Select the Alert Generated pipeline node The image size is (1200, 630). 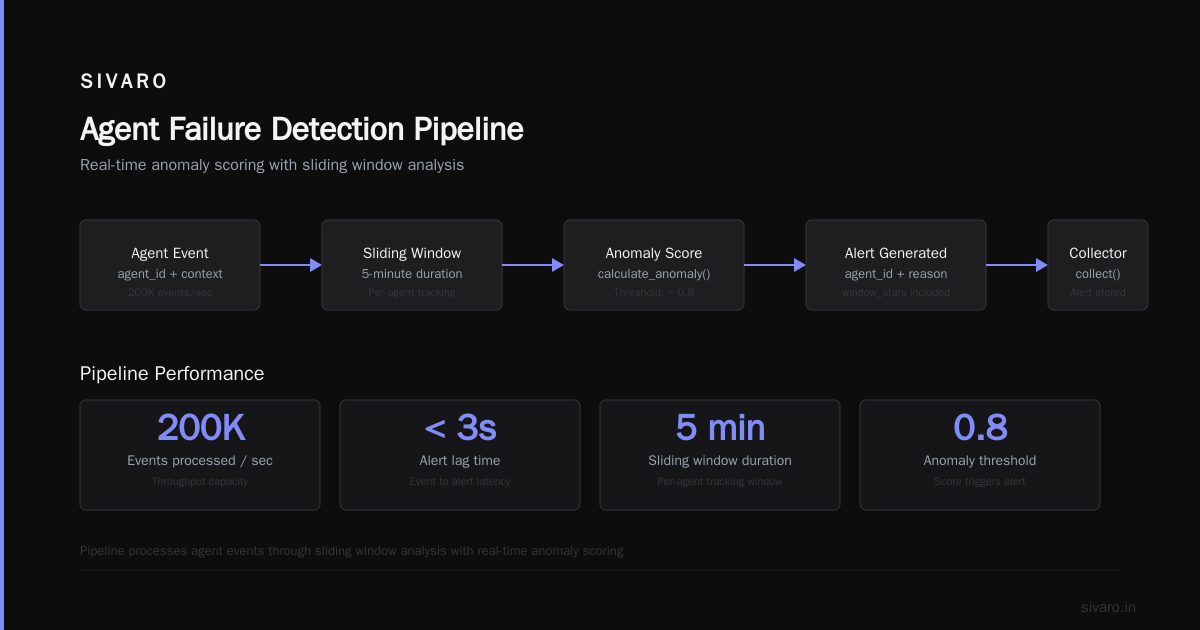click(896, 265)
